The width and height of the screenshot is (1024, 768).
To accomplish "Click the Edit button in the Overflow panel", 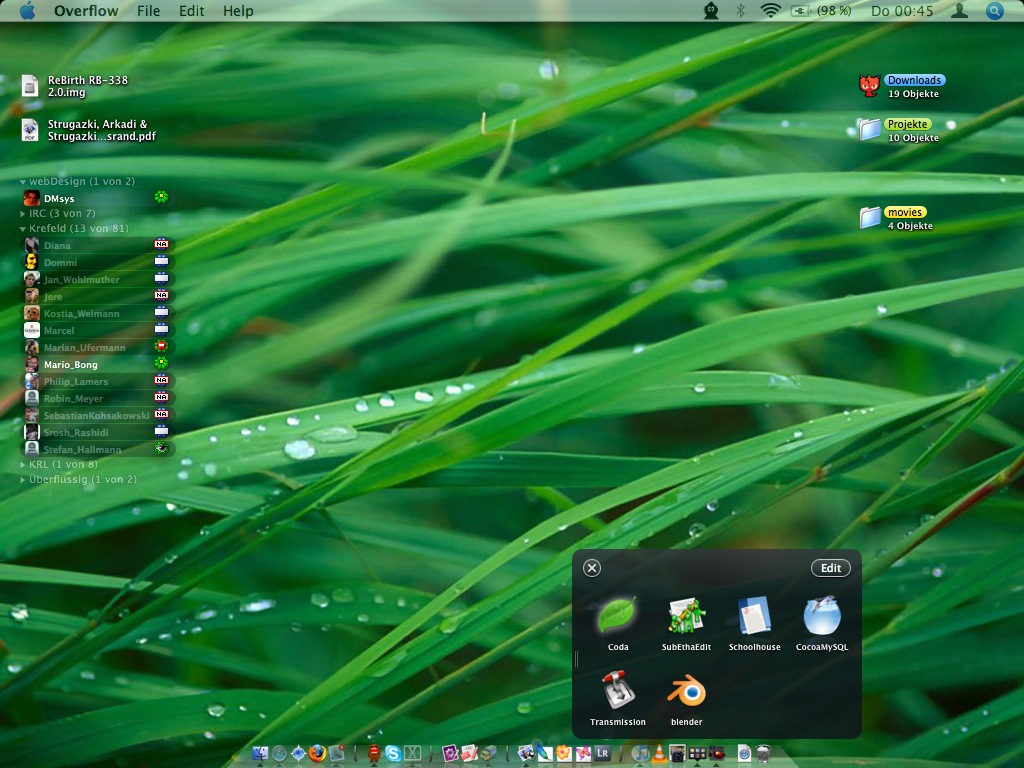I will tap(830, 567).
